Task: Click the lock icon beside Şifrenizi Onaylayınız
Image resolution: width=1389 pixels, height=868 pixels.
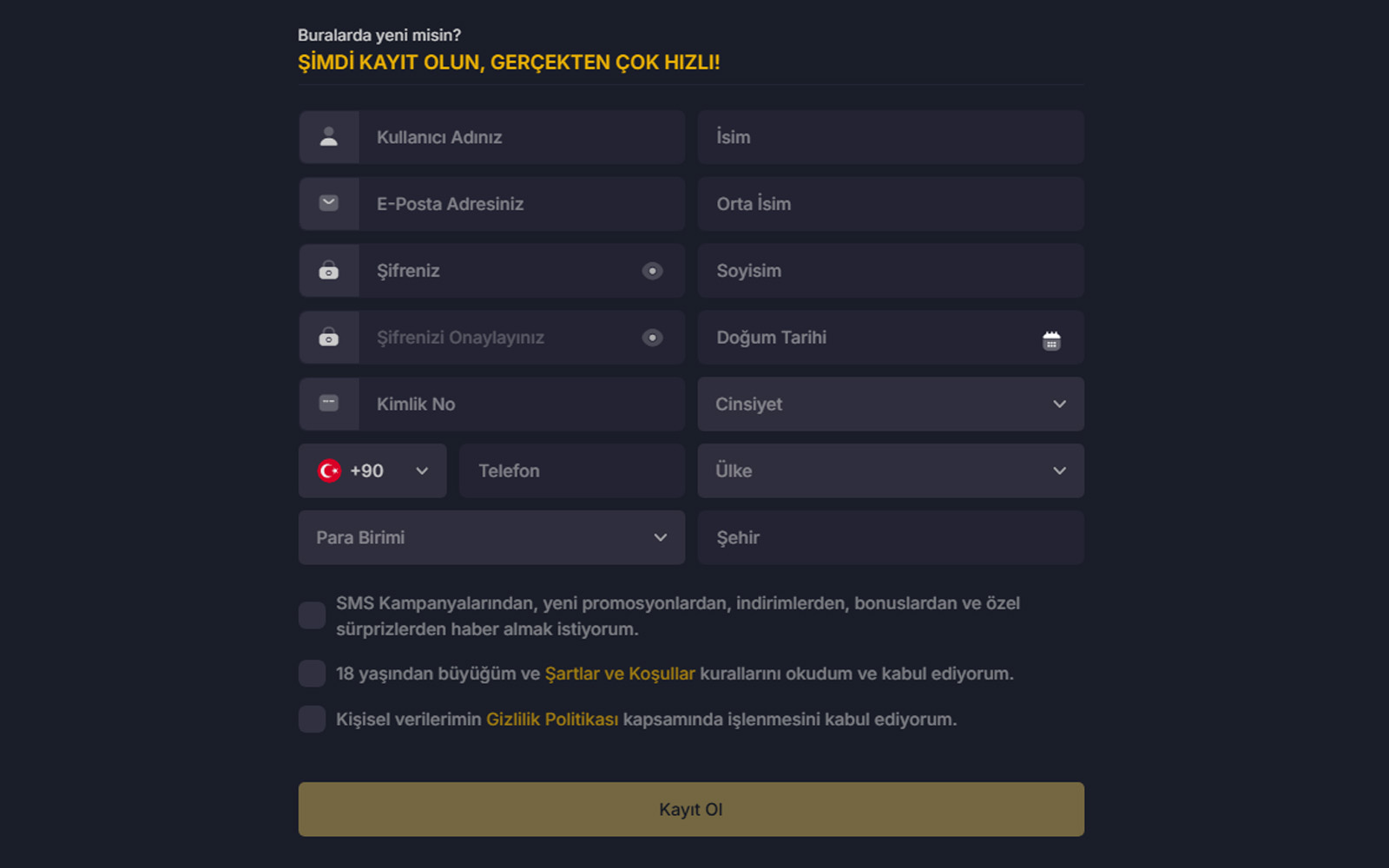Action: [329, 338]
